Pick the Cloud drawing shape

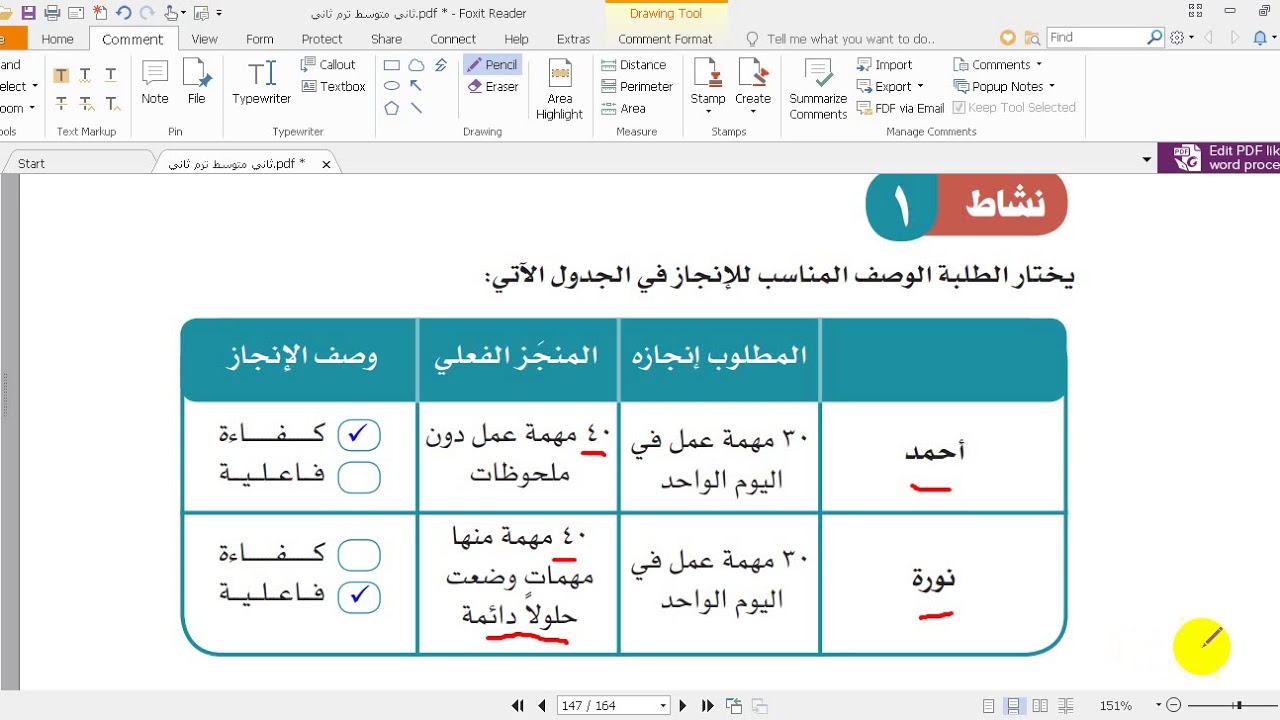[x=416, y=65]
